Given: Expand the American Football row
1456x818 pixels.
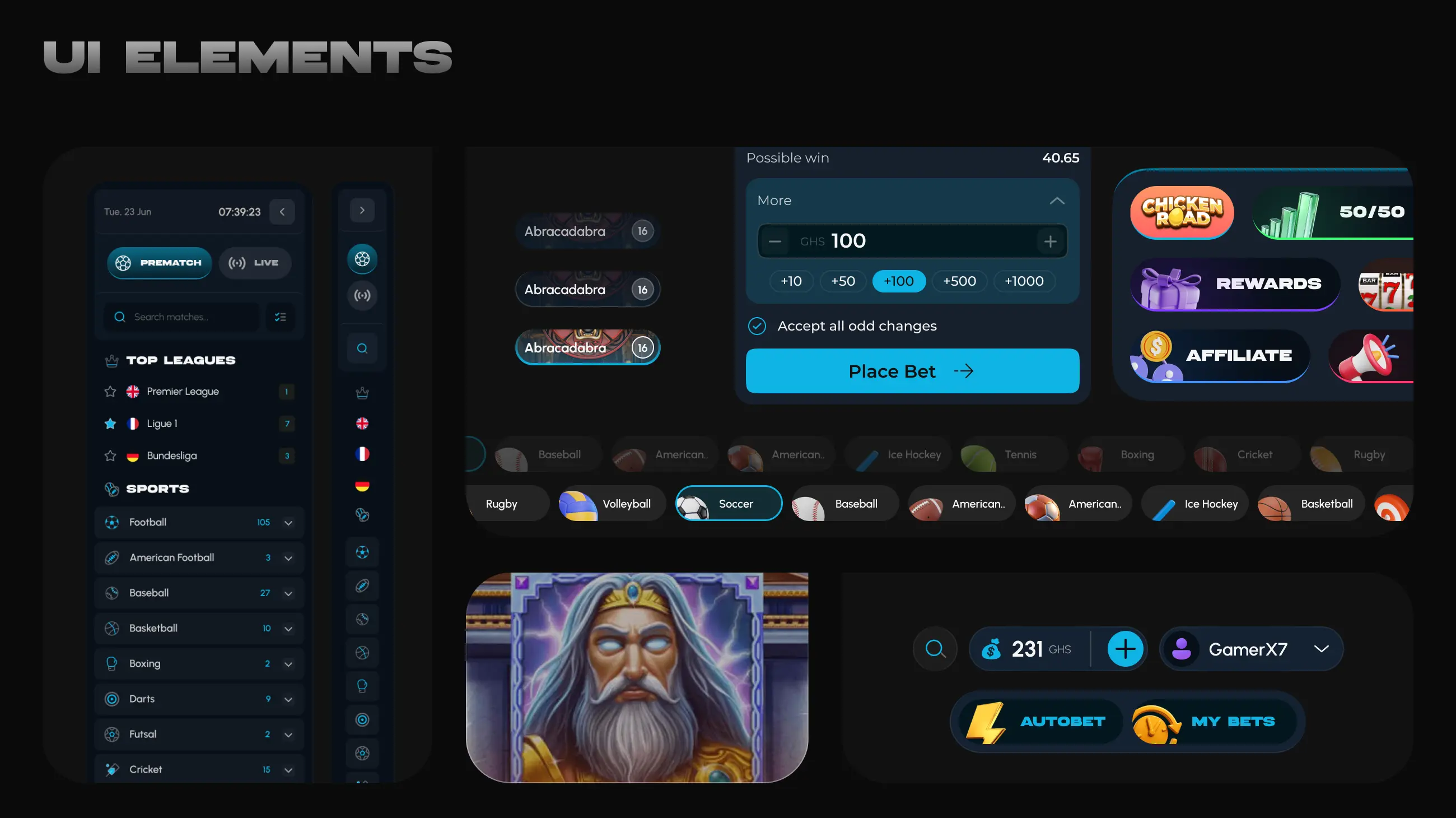Looking at the screenshot, I should pos(199,557).
